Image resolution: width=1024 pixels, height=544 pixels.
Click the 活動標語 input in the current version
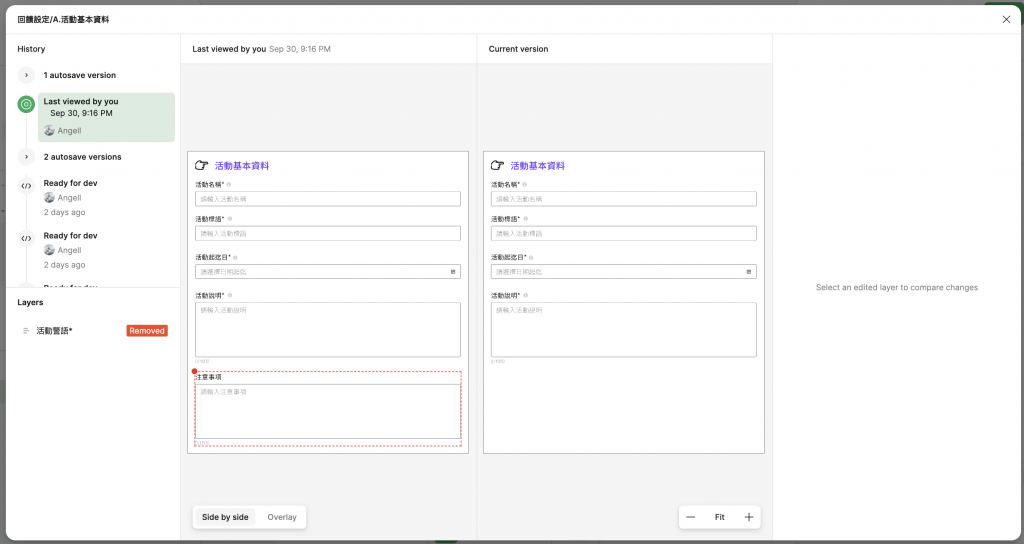[624, 233]
